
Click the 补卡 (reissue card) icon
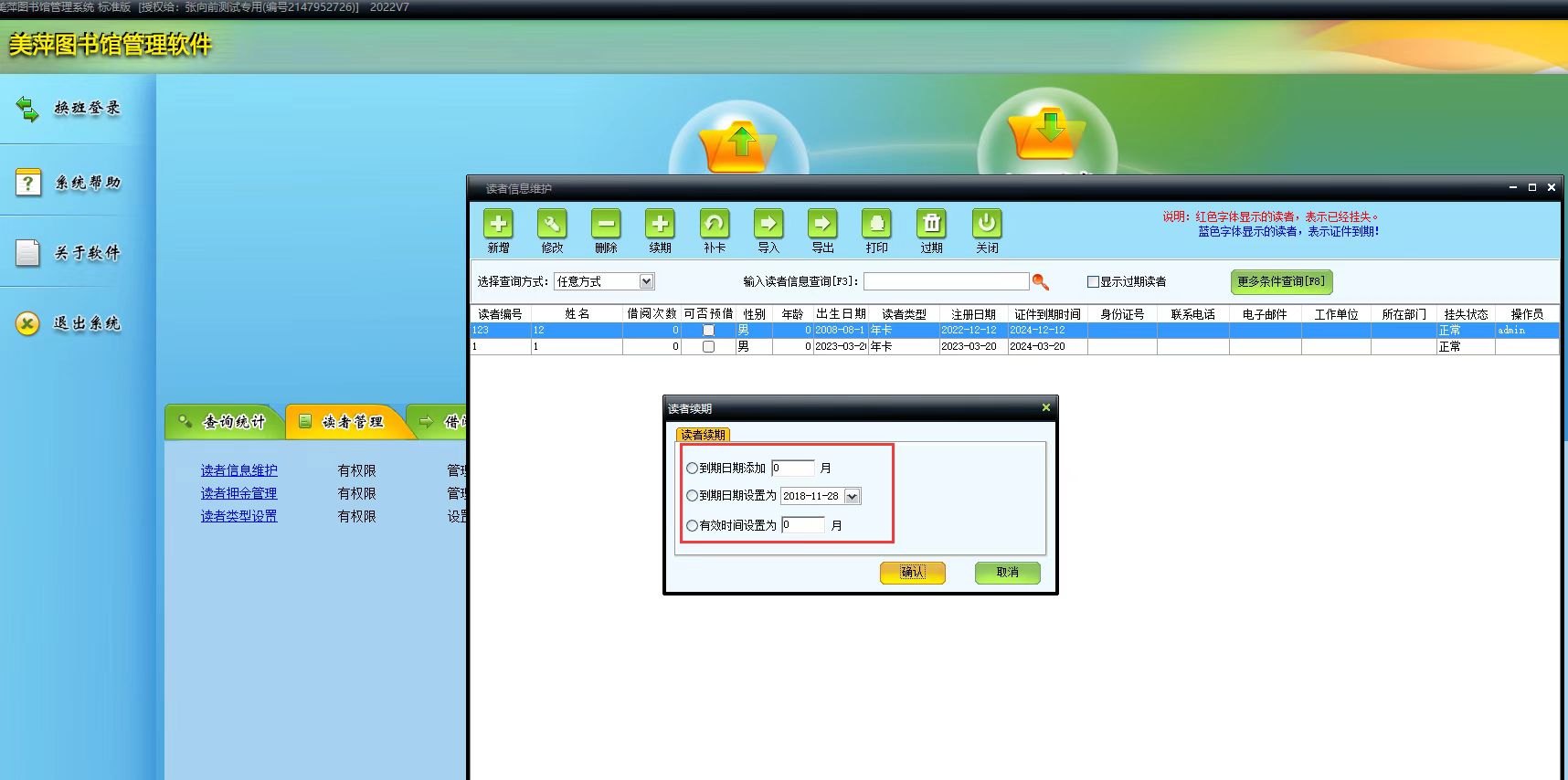[x=714, y=225]
